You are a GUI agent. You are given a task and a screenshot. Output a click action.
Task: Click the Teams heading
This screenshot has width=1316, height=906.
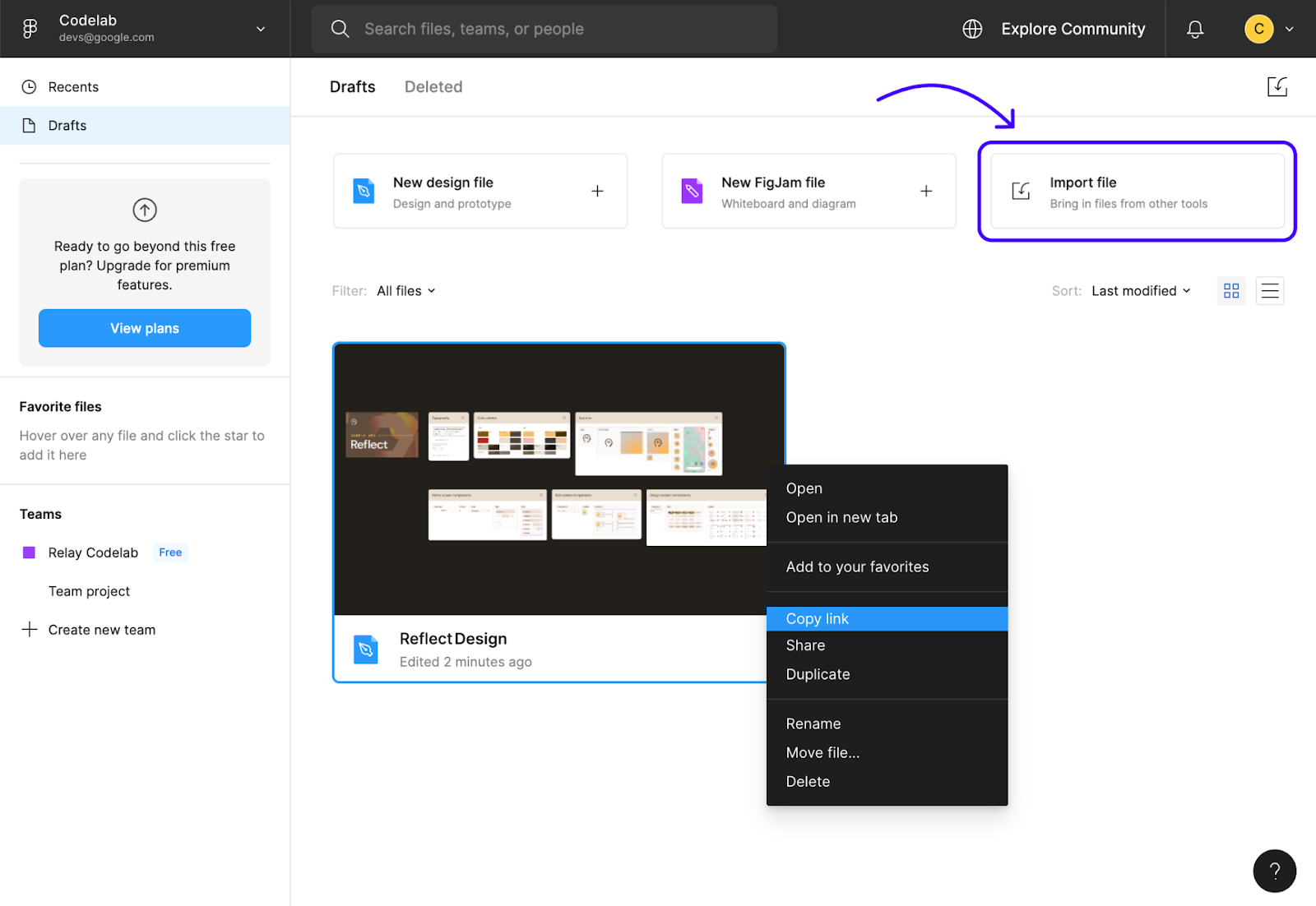coord(40,514)
